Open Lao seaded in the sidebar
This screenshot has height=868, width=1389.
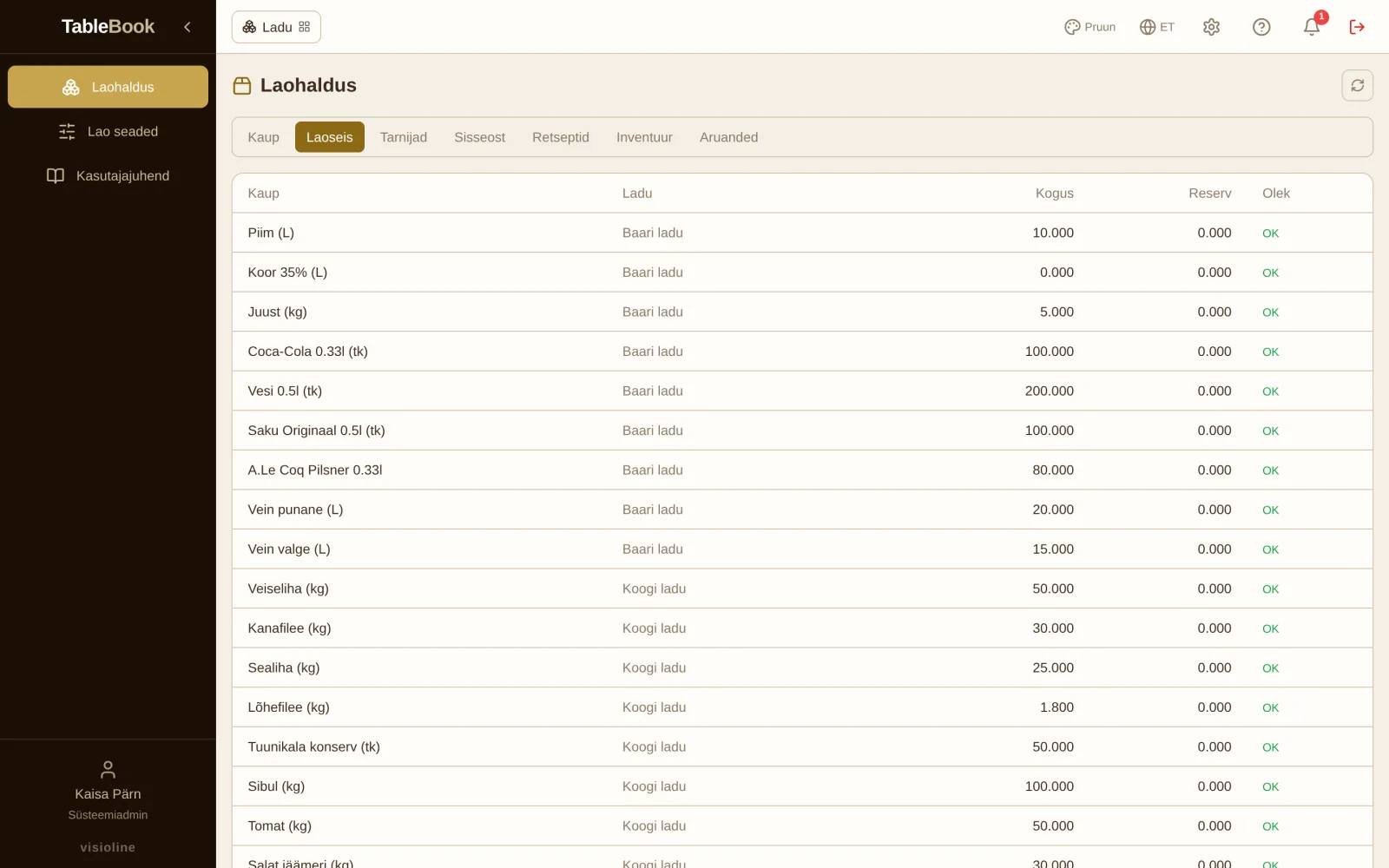108,131
